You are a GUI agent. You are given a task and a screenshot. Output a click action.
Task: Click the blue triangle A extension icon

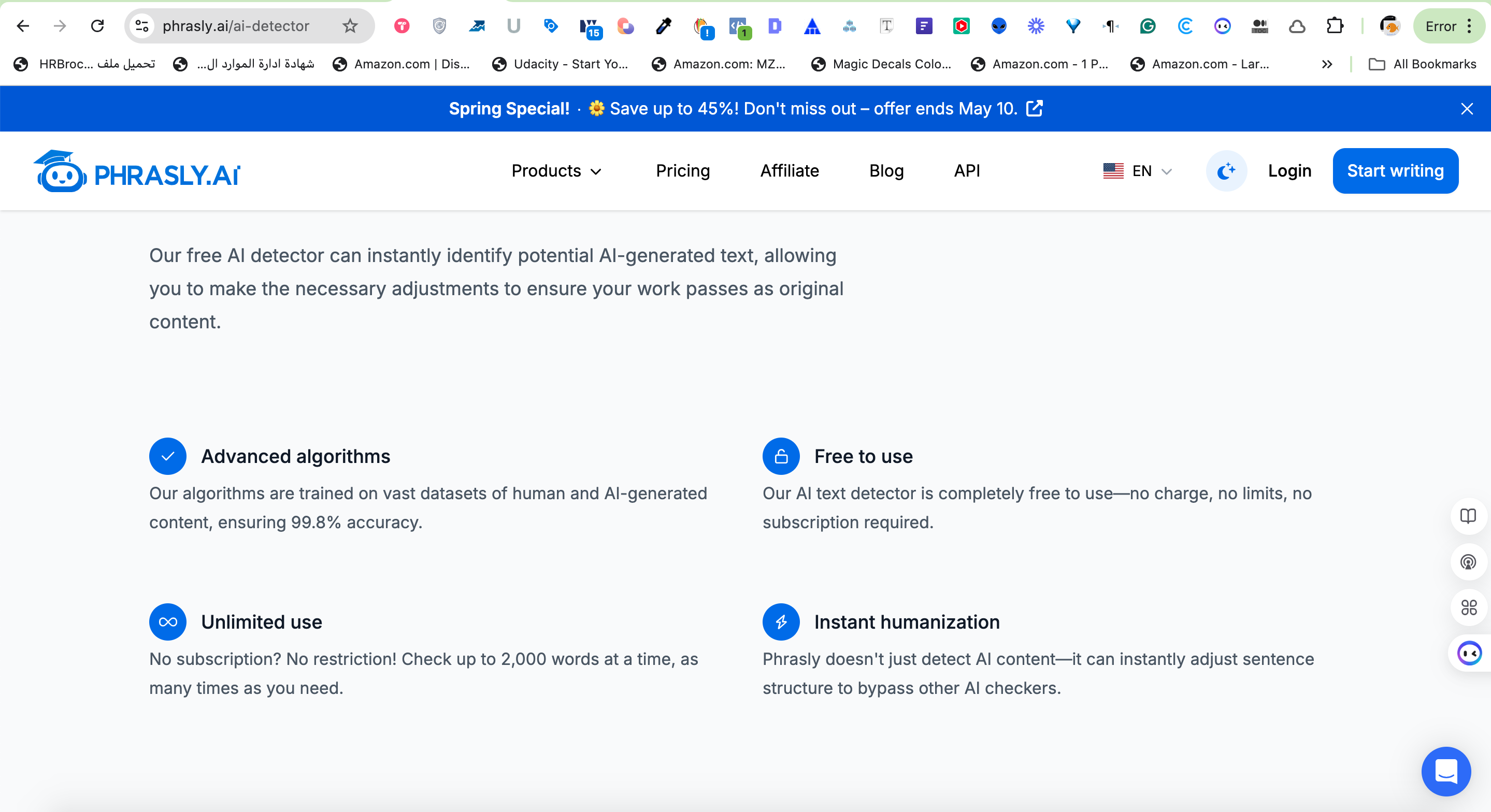pyautogui.click(x=812, y=26)
